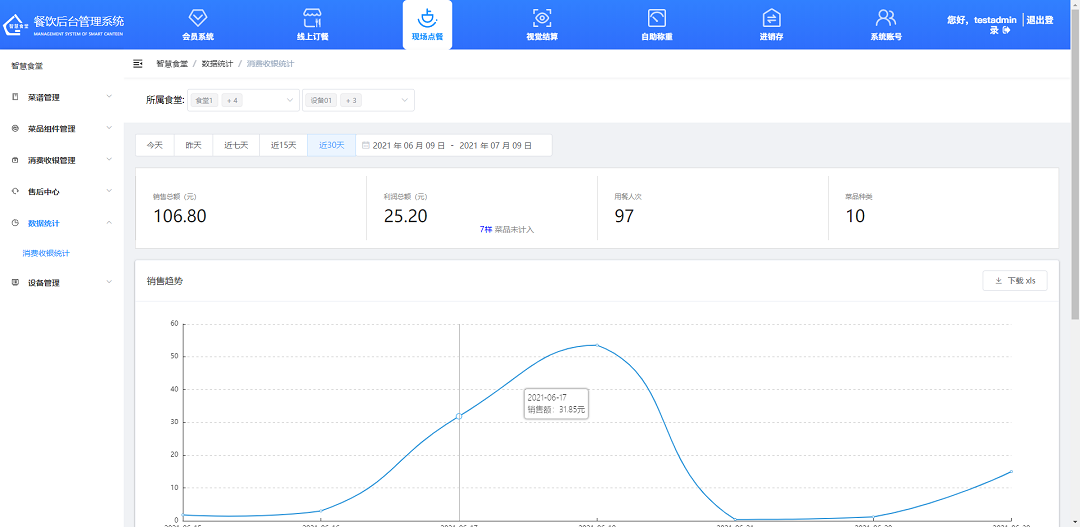This screenshot has width=1080, height=527.
Task: Click the calendar icon in date range
Action: [x=365, y=145]
